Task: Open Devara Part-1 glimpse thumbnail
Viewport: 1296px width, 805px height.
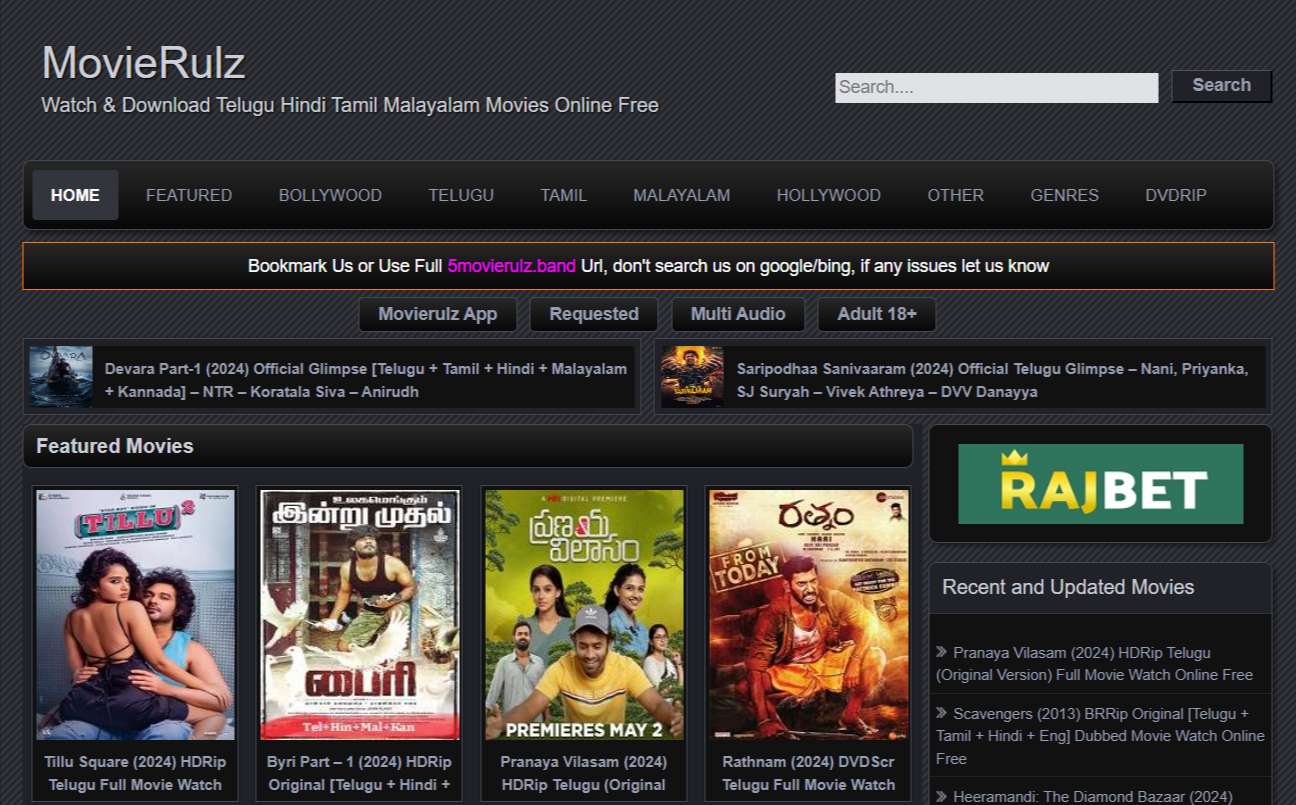Action: [x=61, y=377]
